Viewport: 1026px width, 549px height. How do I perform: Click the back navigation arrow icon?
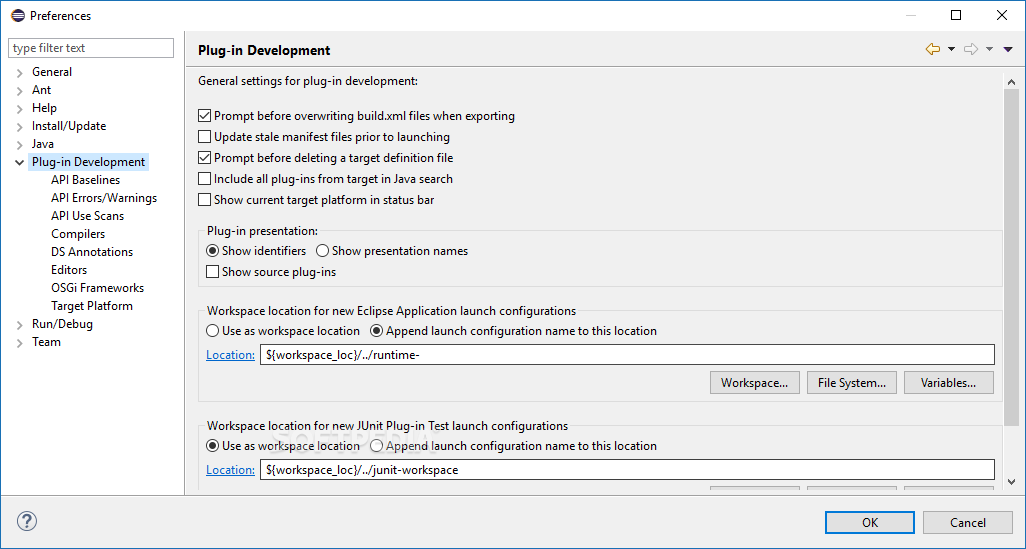pos(932,49)
